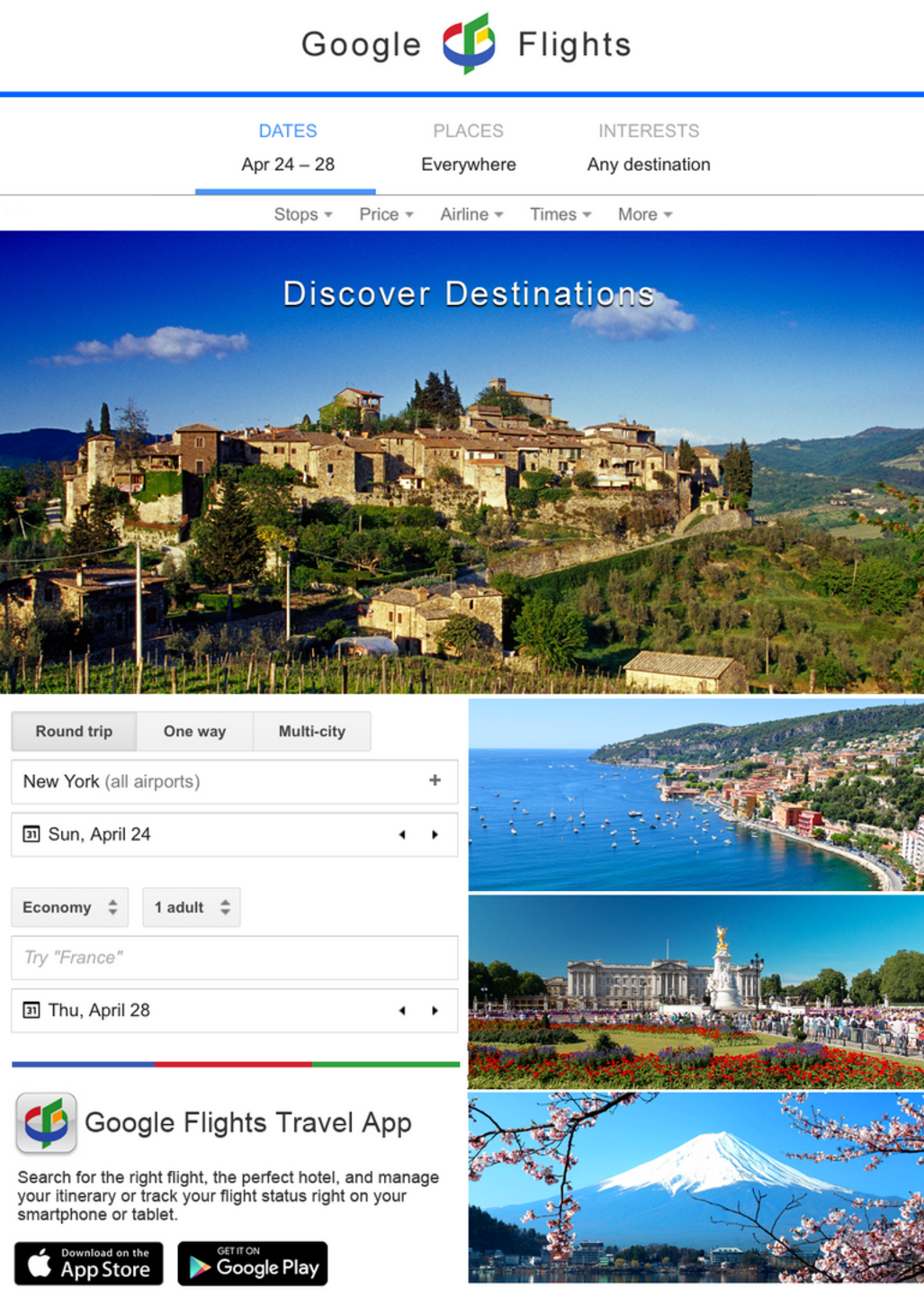Click the Sun, April 24 departure date field
Viewport: 924px width, 1297px height.
coord(235,834)
